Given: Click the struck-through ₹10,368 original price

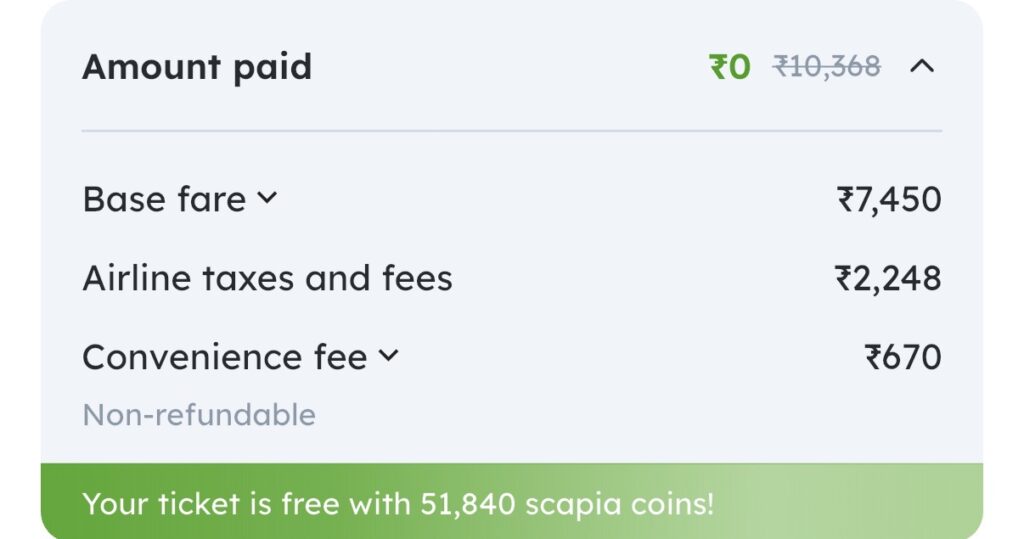Looking at the screenshot, I should [827, 67].
